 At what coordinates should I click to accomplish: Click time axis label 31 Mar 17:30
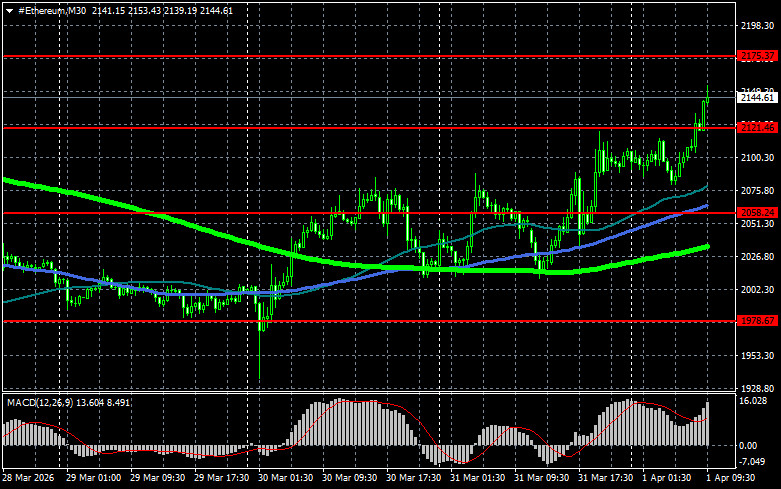(x=606, y=478)
